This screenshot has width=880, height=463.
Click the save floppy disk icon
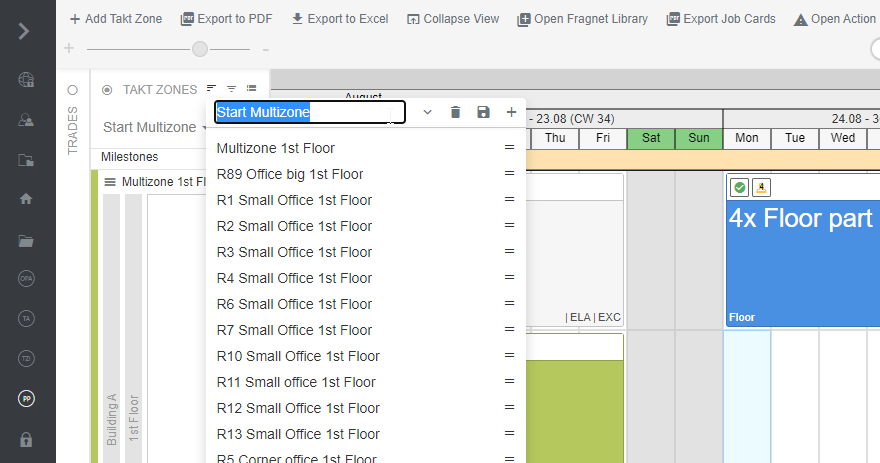tap(484, 112)
